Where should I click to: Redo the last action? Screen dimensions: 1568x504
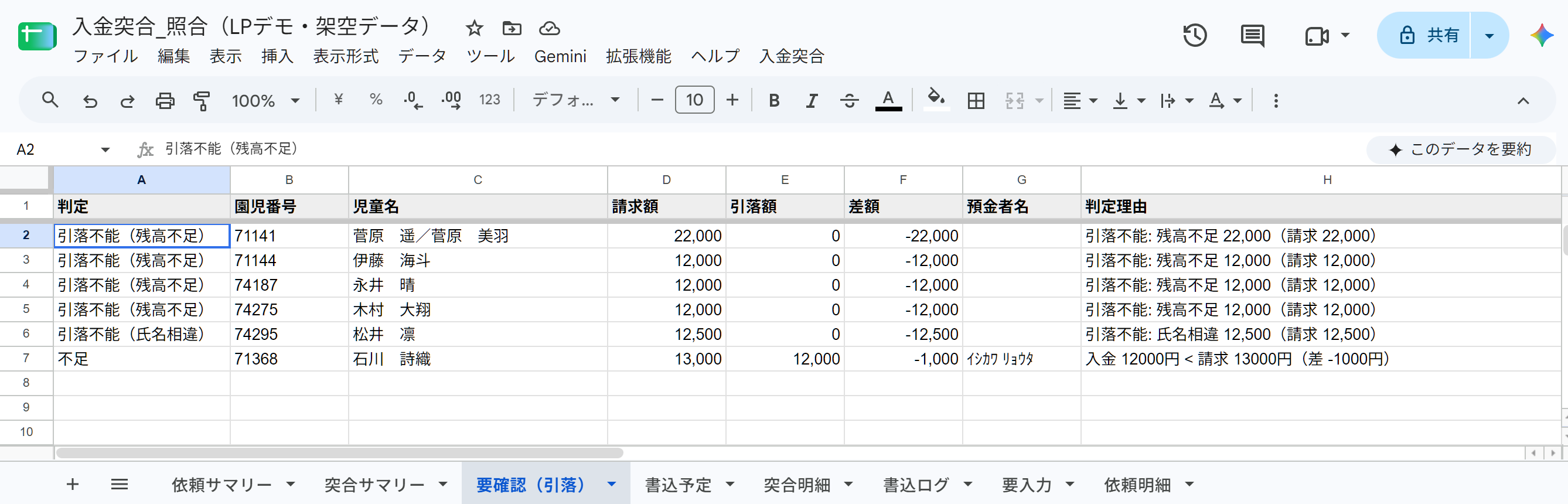pos(127,100)
